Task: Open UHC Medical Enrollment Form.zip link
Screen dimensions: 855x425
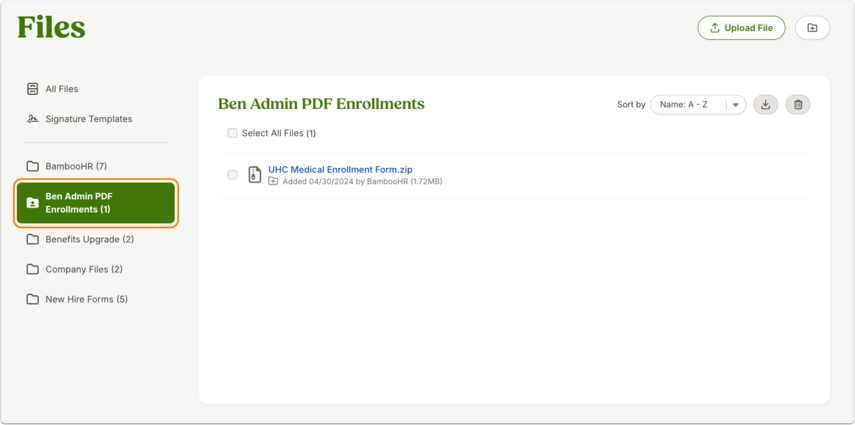Action: click(340, 170)
